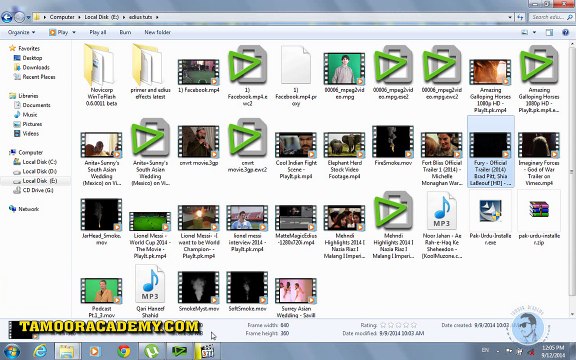Click the Search edius tuts box
Screen dimensions: 576x360
(x=551, y=17)
